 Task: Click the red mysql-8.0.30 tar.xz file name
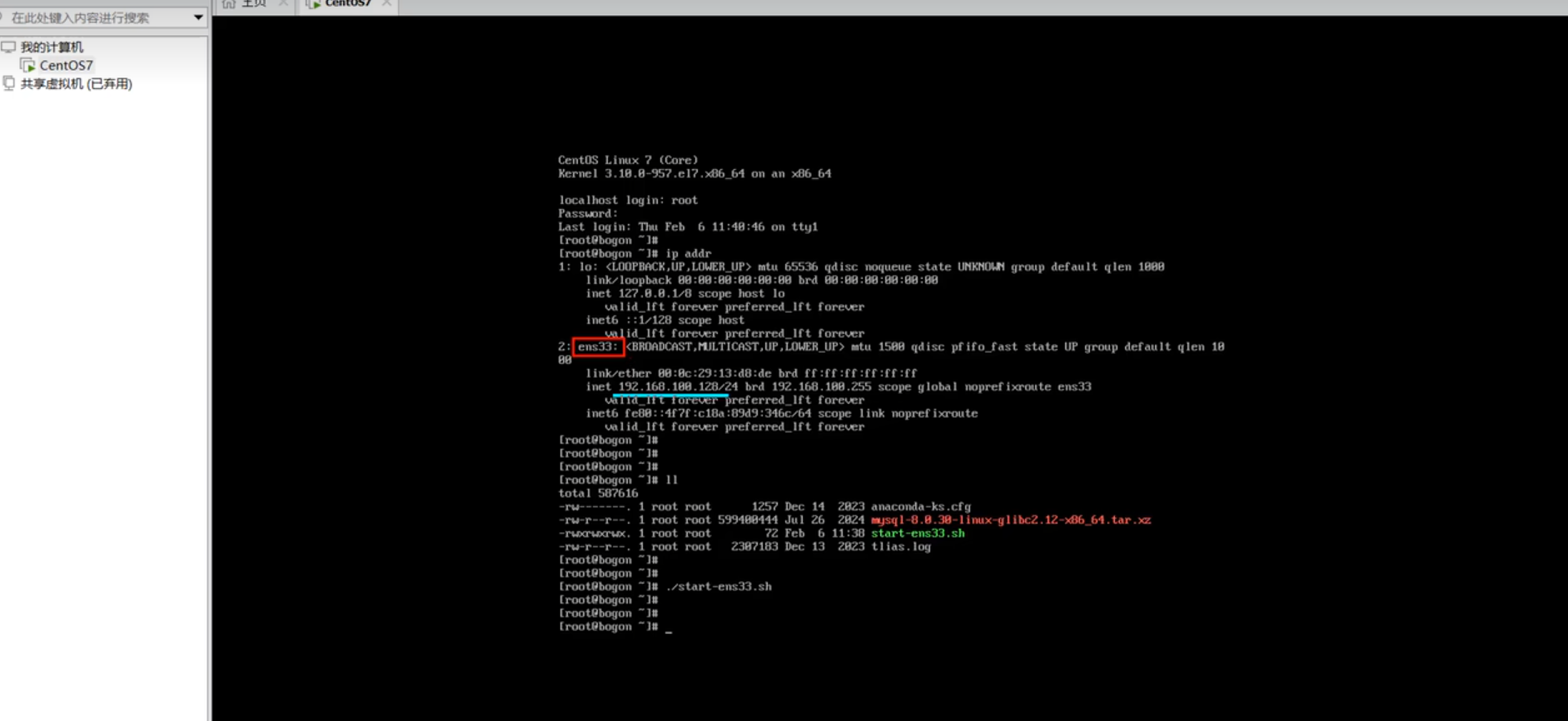click(1011, 520)
